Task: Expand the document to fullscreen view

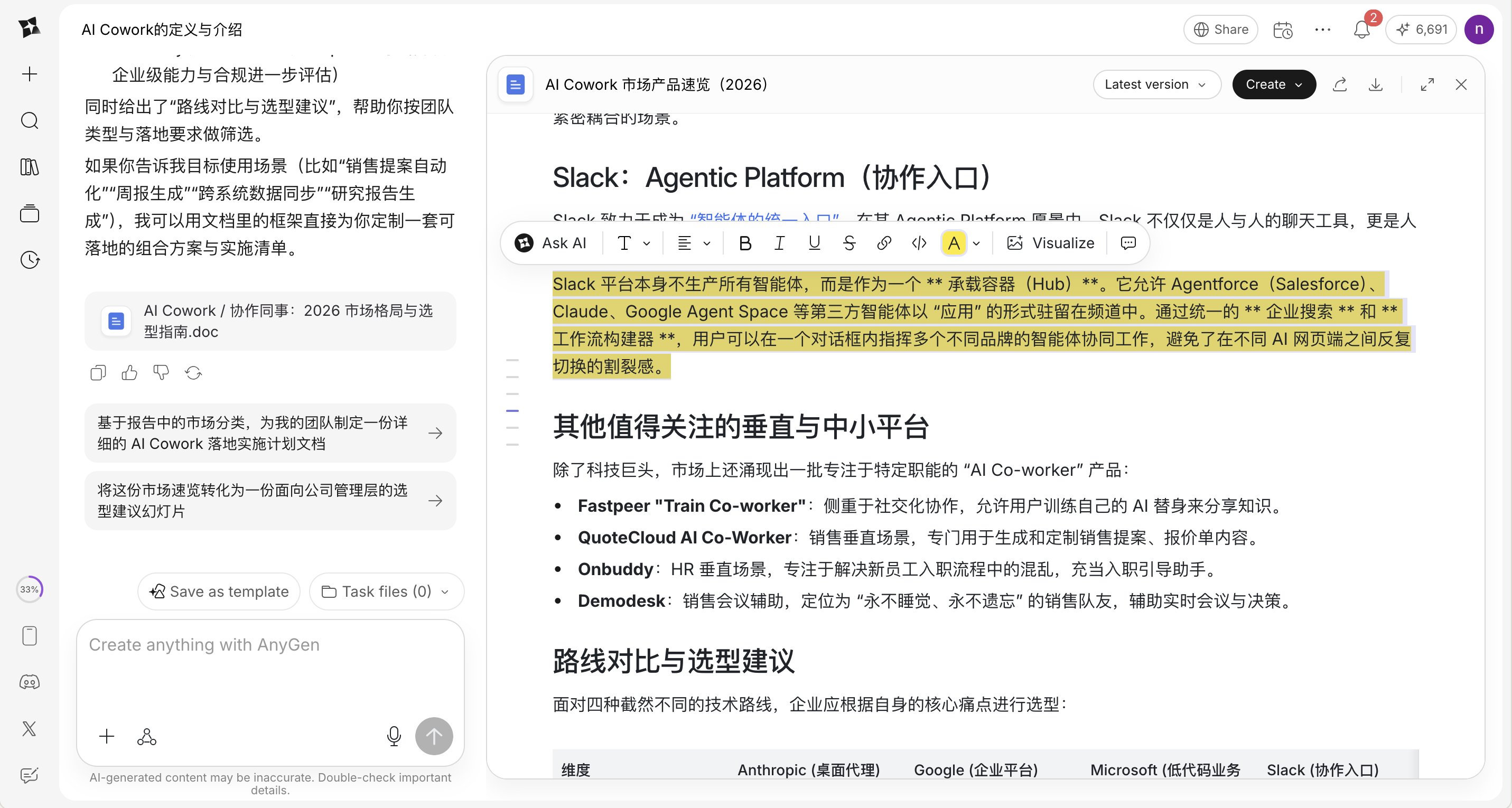Action: [1428, 84]
